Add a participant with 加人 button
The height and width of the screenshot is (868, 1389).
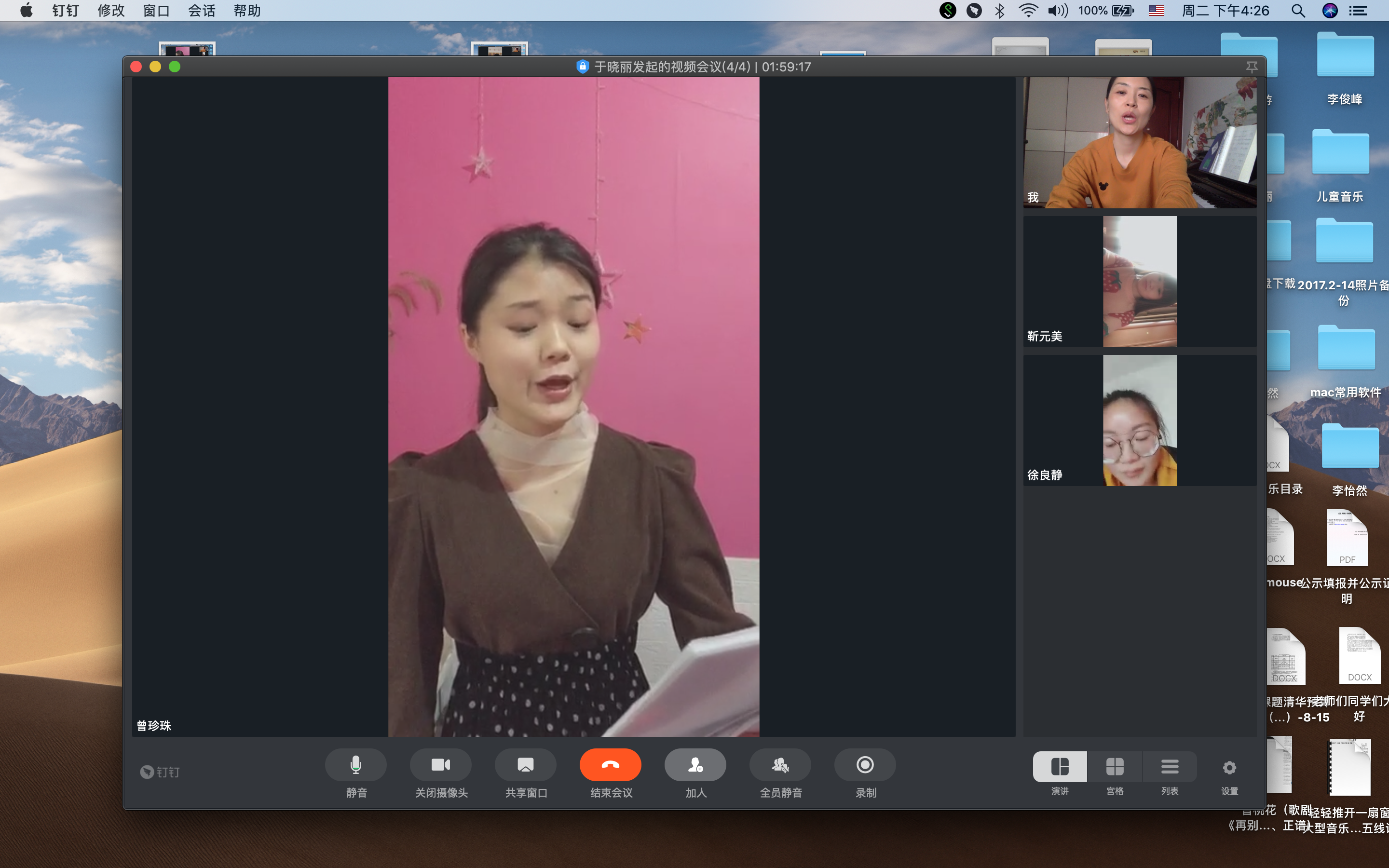(695, 765)
